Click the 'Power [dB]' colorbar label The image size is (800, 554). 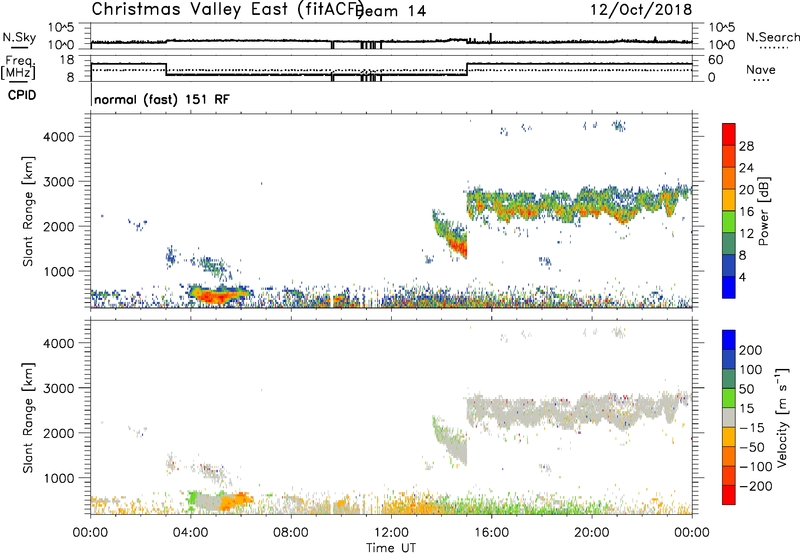[763, 212]
